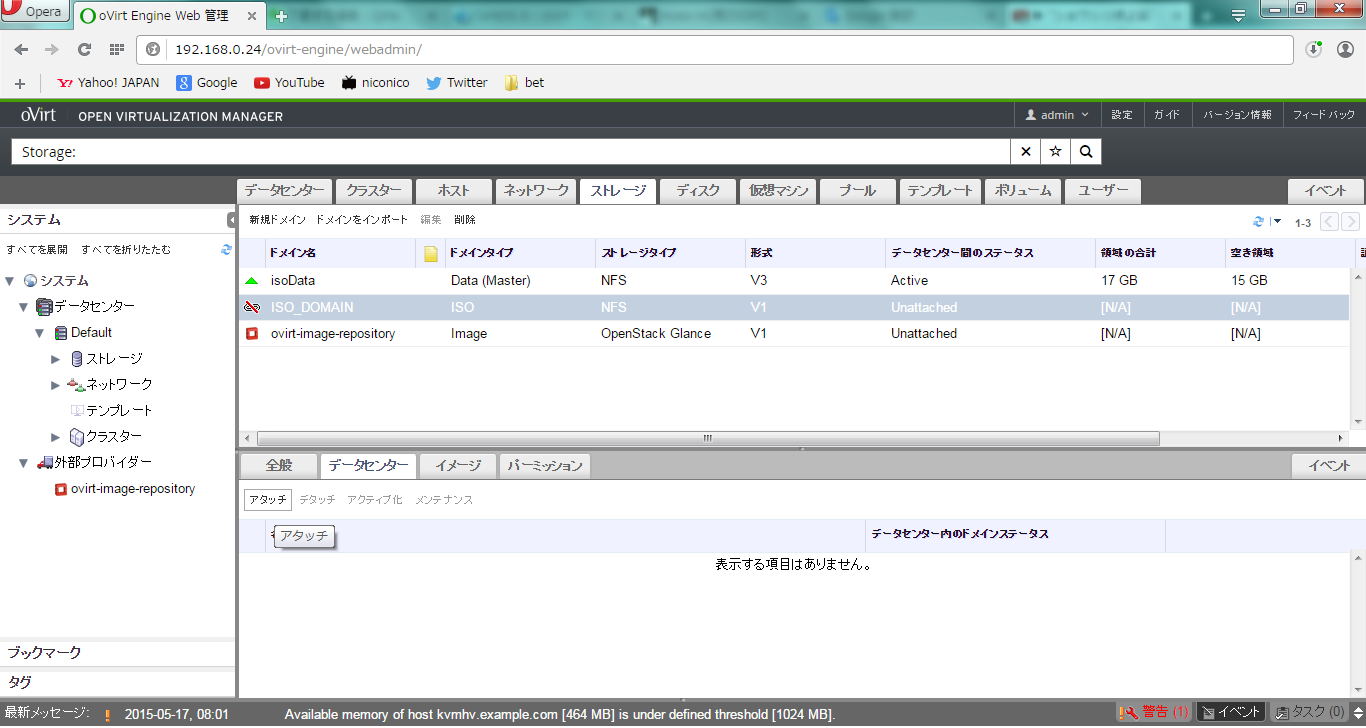Screen dimensions: 1366x728
Task: Click shared status folder column icon
Action: 431,254
